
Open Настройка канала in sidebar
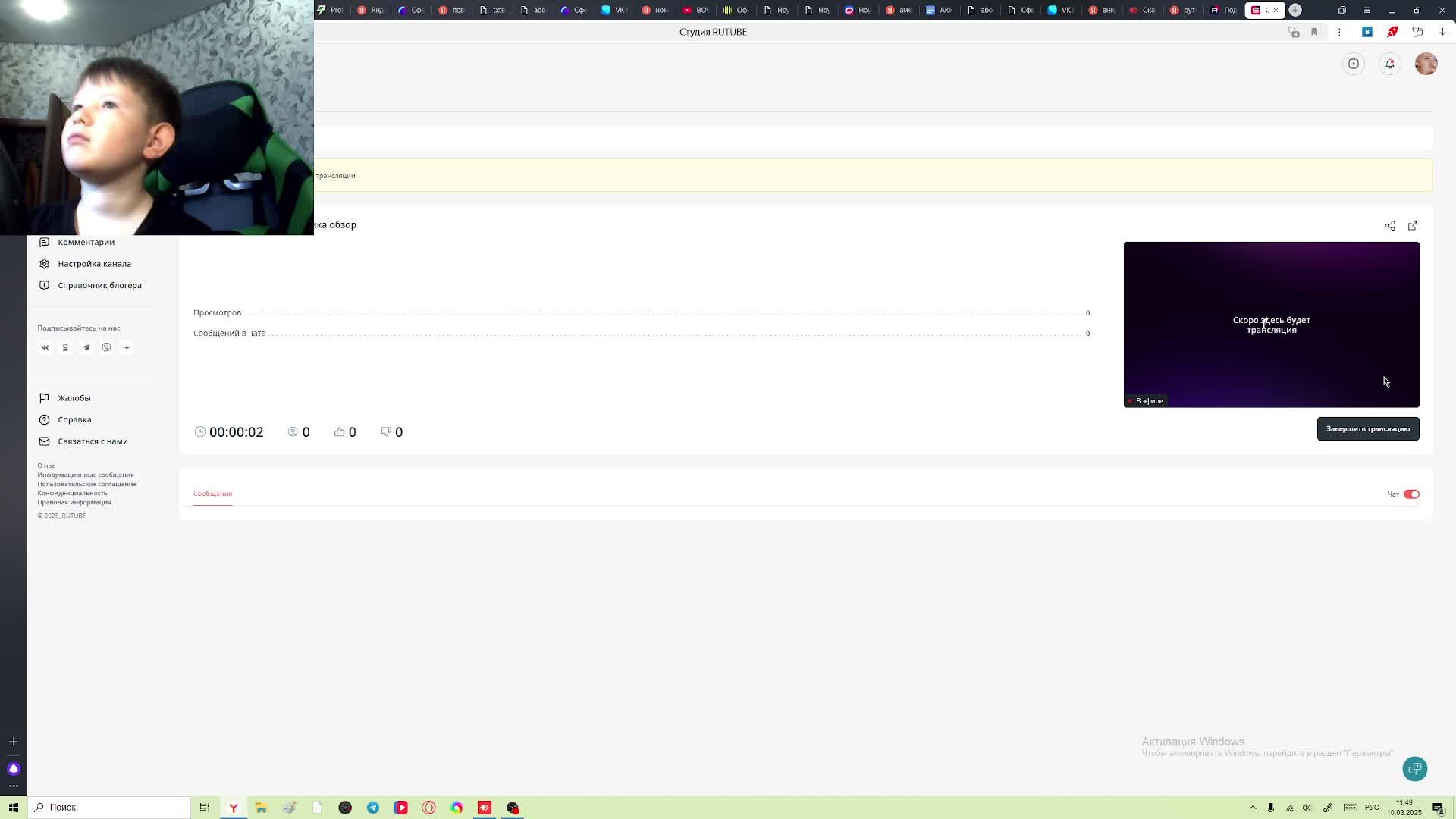[94, 264]
